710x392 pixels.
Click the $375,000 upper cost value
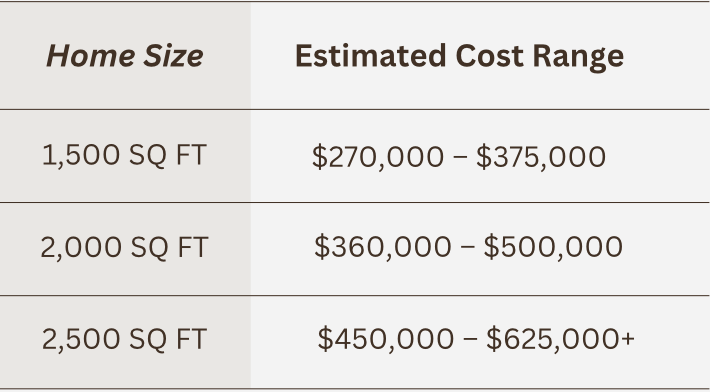point(541,157)
